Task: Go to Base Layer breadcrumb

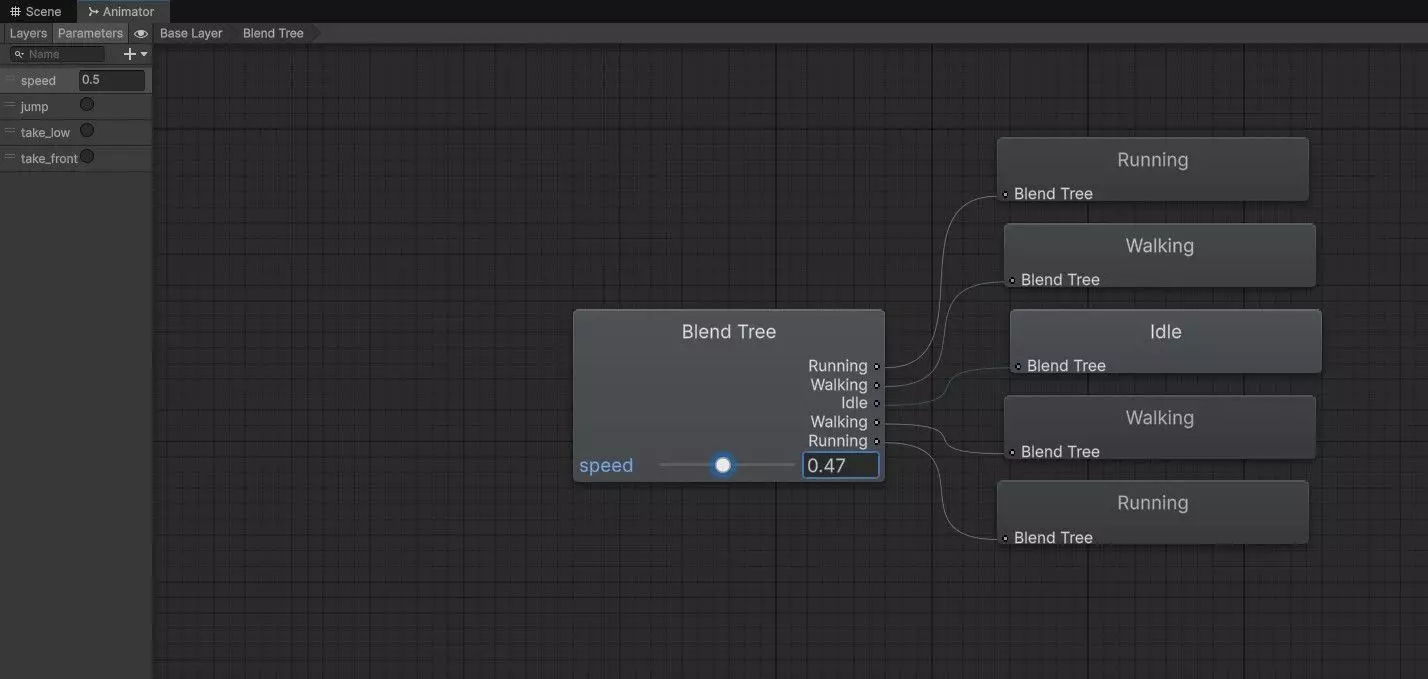Action: point(191,33)
